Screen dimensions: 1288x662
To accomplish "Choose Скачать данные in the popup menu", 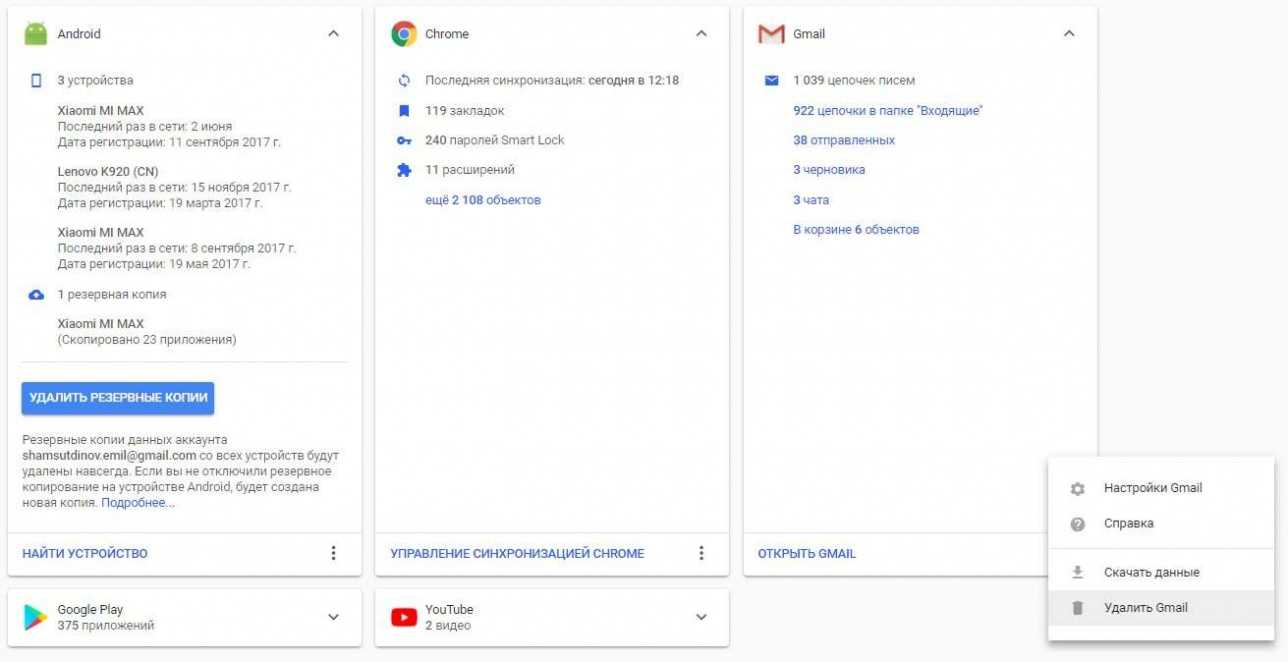I will tap(1151, 573).
